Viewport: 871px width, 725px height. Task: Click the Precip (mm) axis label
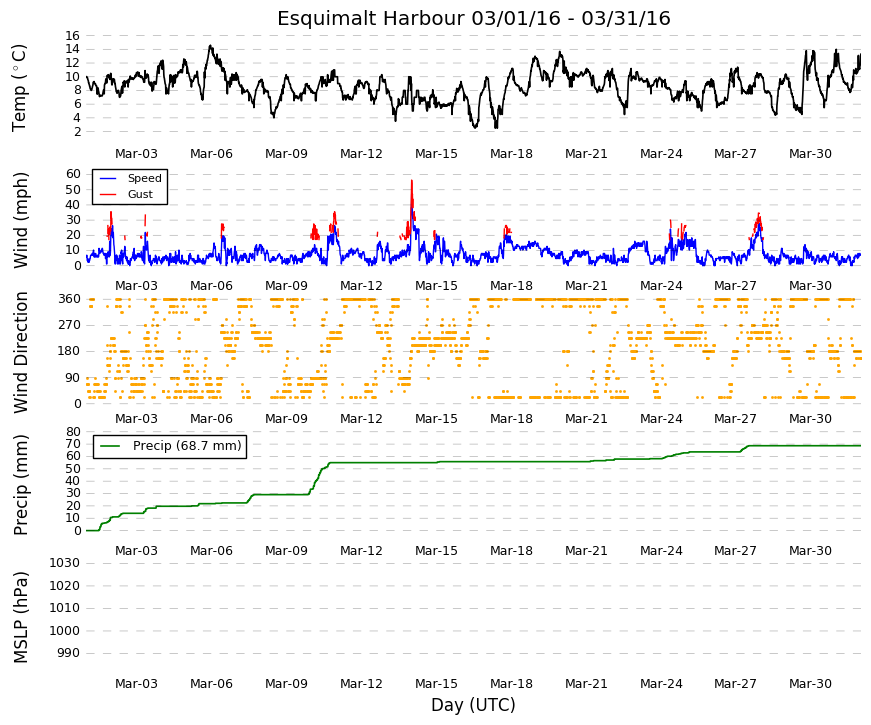21,485
